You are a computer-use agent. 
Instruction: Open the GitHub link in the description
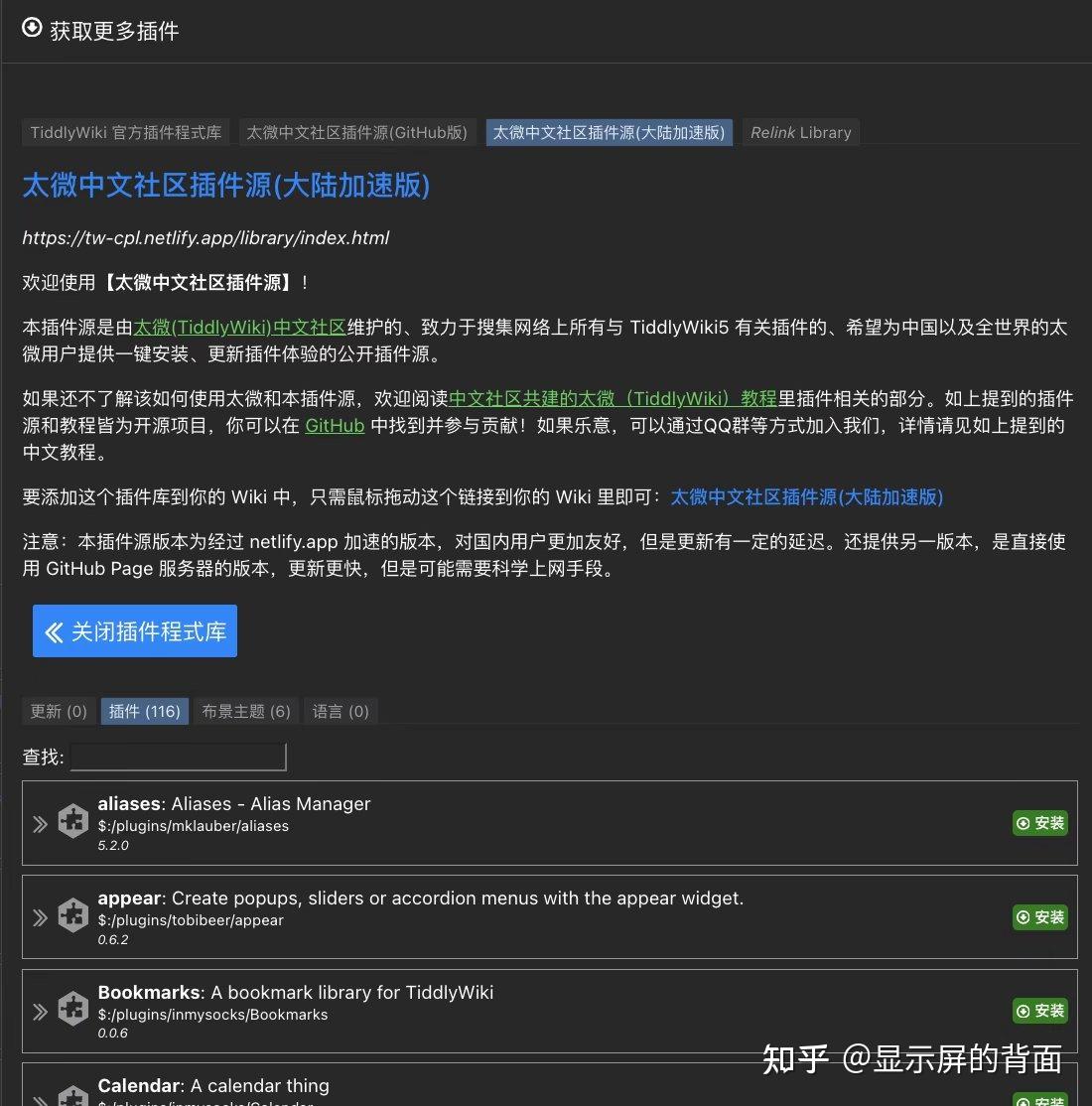pos(334,425)
